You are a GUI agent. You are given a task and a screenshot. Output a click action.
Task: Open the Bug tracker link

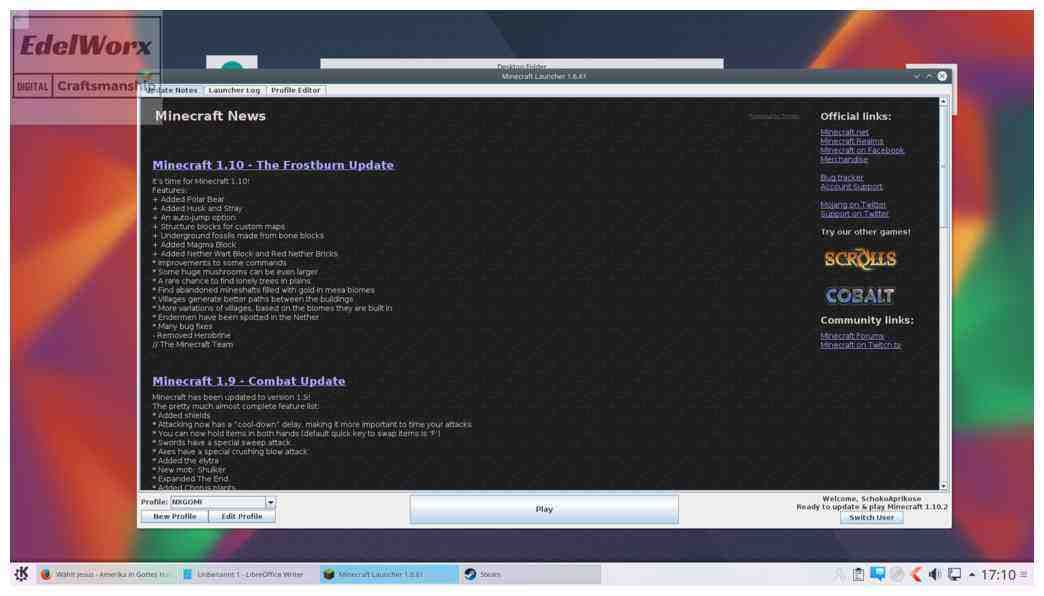842,178
